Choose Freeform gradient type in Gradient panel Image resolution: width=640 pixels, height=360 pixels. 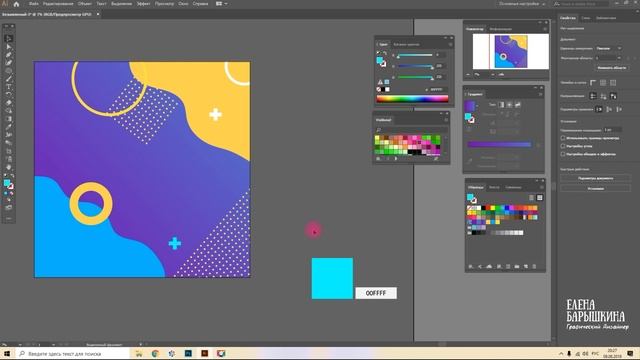(518, 105)
